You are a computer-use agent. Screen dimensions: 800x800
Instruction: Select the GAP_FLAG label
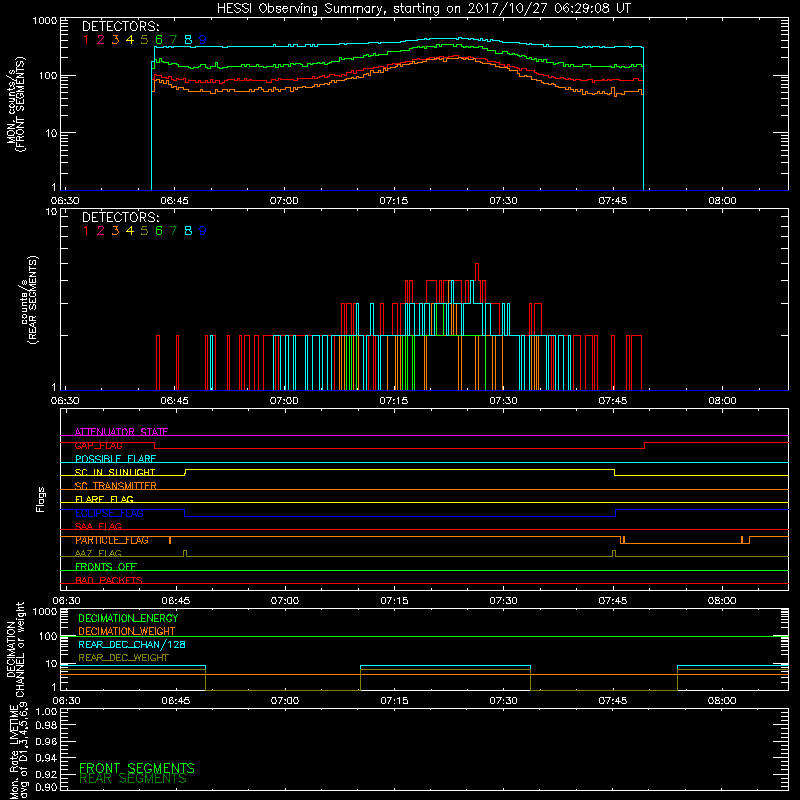98,445
